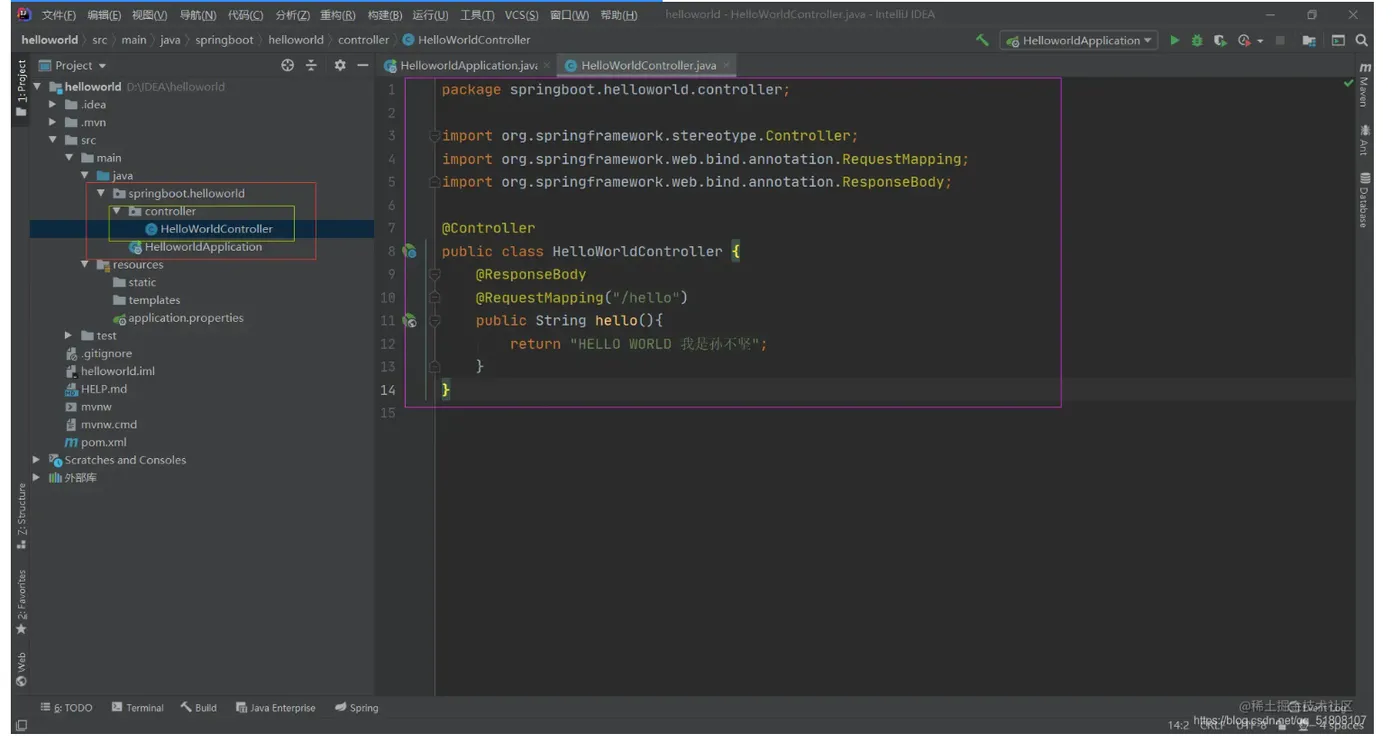1400x743 pixels.
Task: Click the green Run button
Action: click(1174, 41)
